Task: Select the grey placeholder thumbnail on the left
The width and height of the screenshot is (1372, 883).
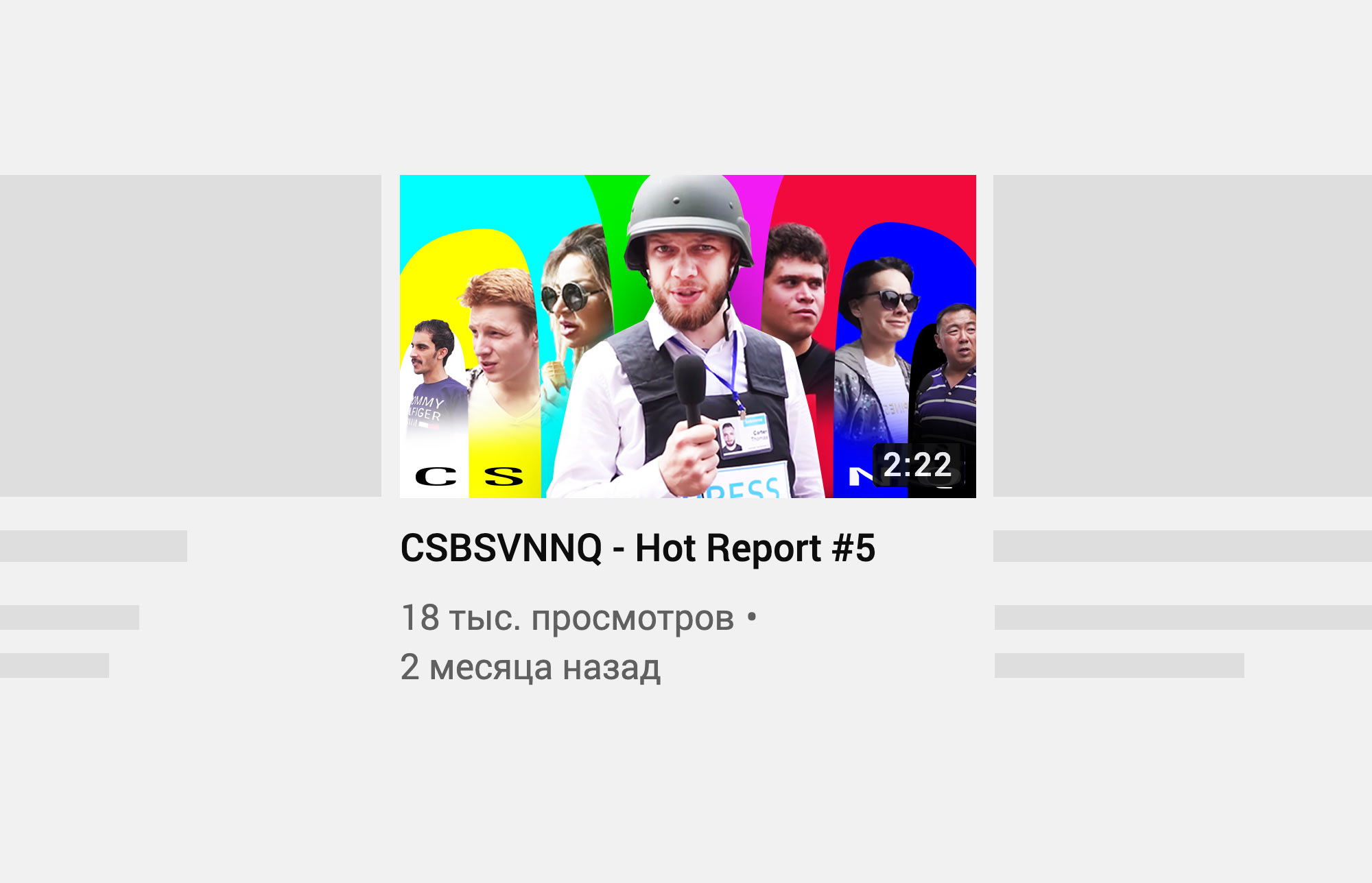Action: pos(191,335)
